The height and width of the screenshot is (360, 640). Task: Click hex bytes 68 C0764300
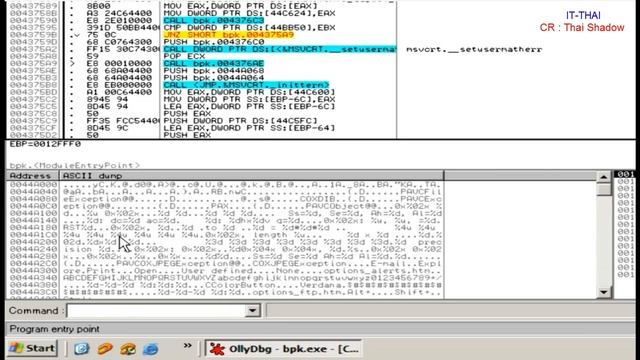(119, 42)
